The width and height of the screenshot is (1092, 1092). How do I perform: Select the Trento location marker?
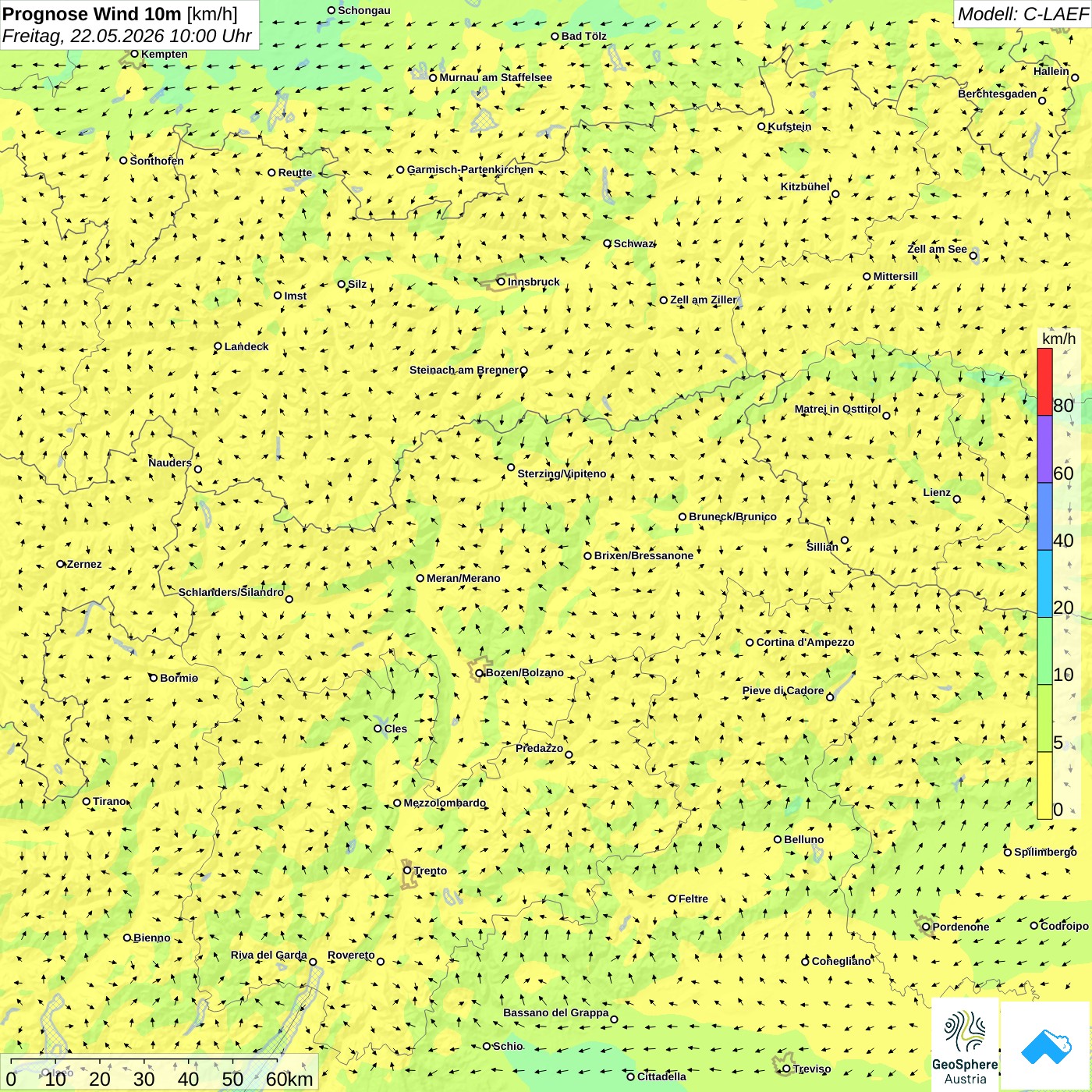pos(407,870)
